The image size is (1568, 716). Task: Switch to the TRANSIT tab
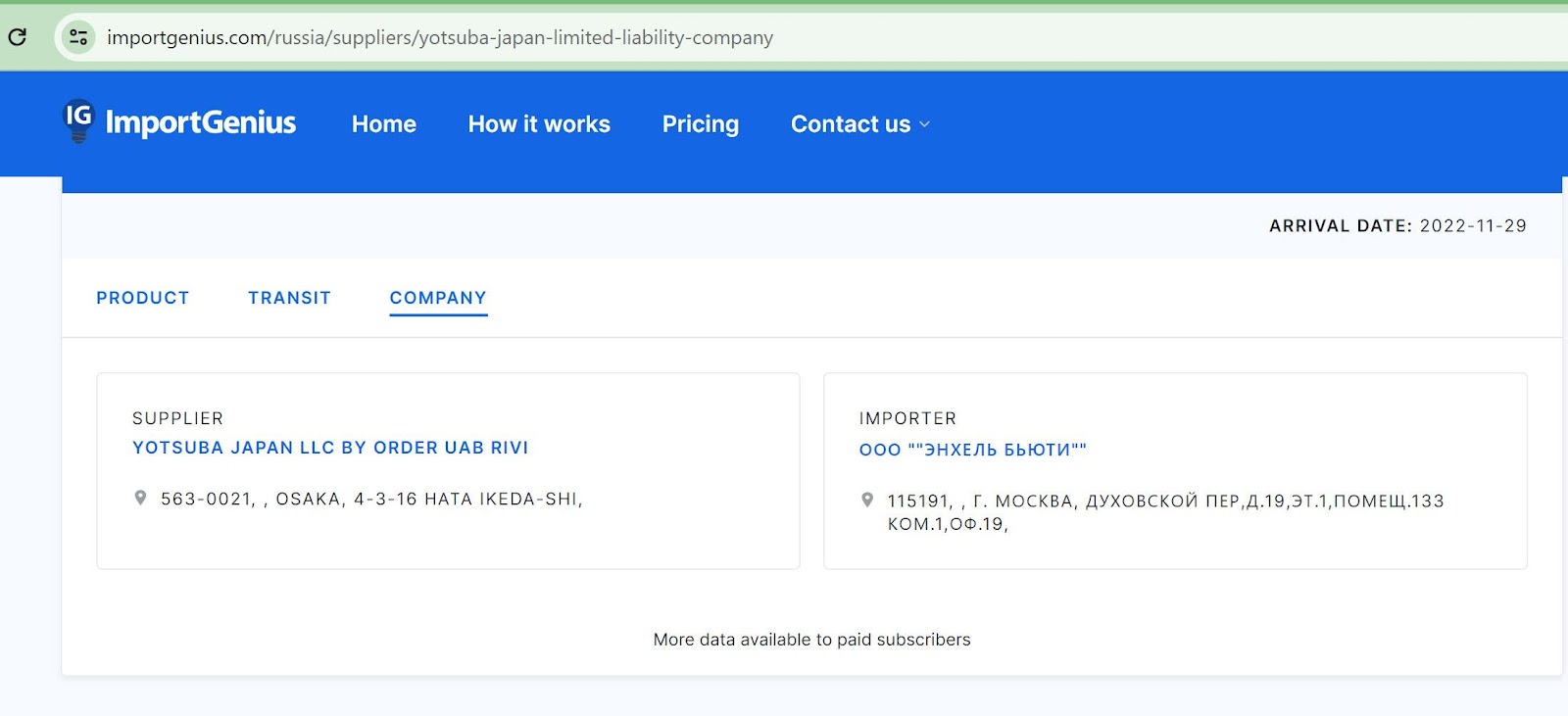[289, 298]
